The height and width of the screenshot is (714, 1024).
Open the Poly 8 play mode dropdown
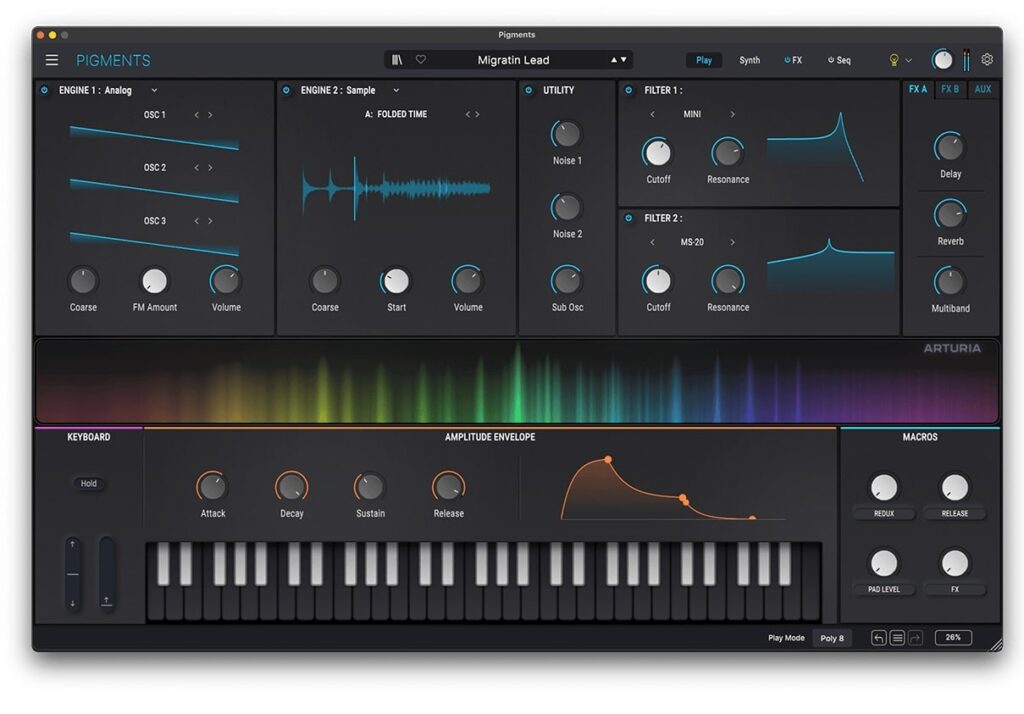832,638
